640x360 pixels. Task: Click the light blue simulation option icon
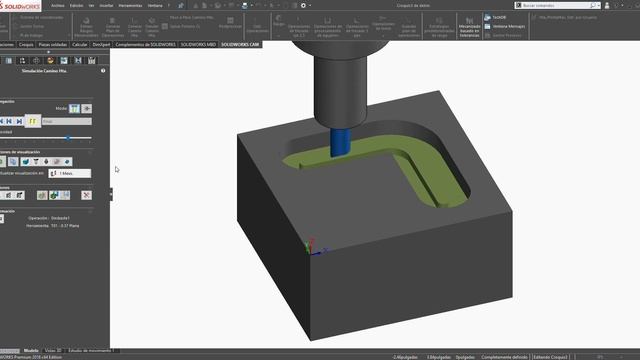pos(65,196)
